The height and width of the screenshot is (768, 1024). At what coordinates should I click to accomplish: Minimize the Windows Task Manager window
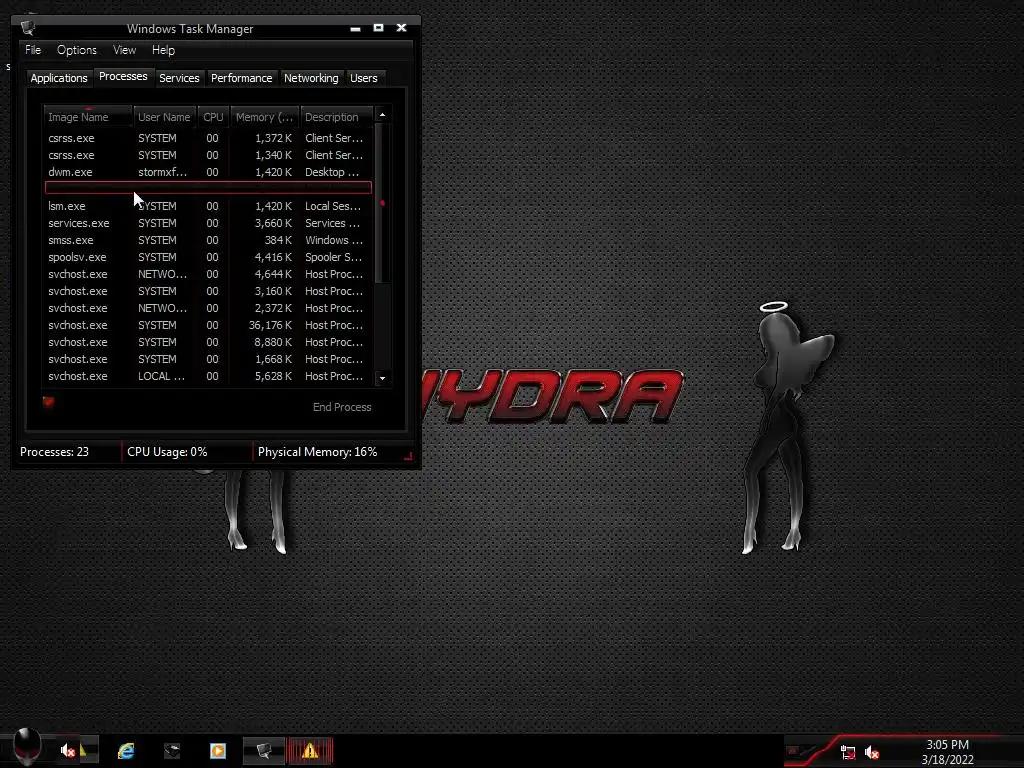point(355,28)
